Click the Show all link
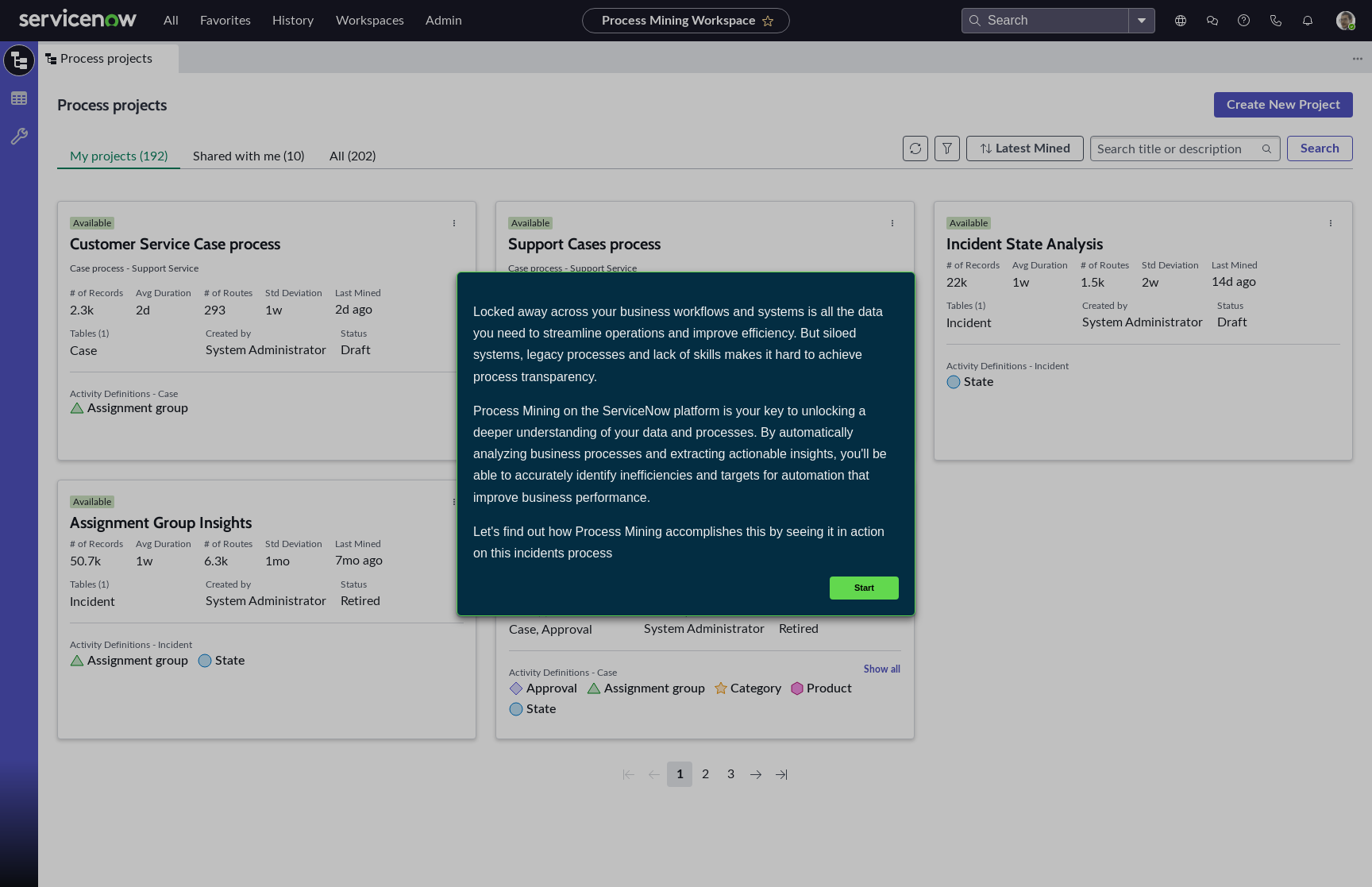This screenshot has height=887, width=1372. tap(881, 669)
